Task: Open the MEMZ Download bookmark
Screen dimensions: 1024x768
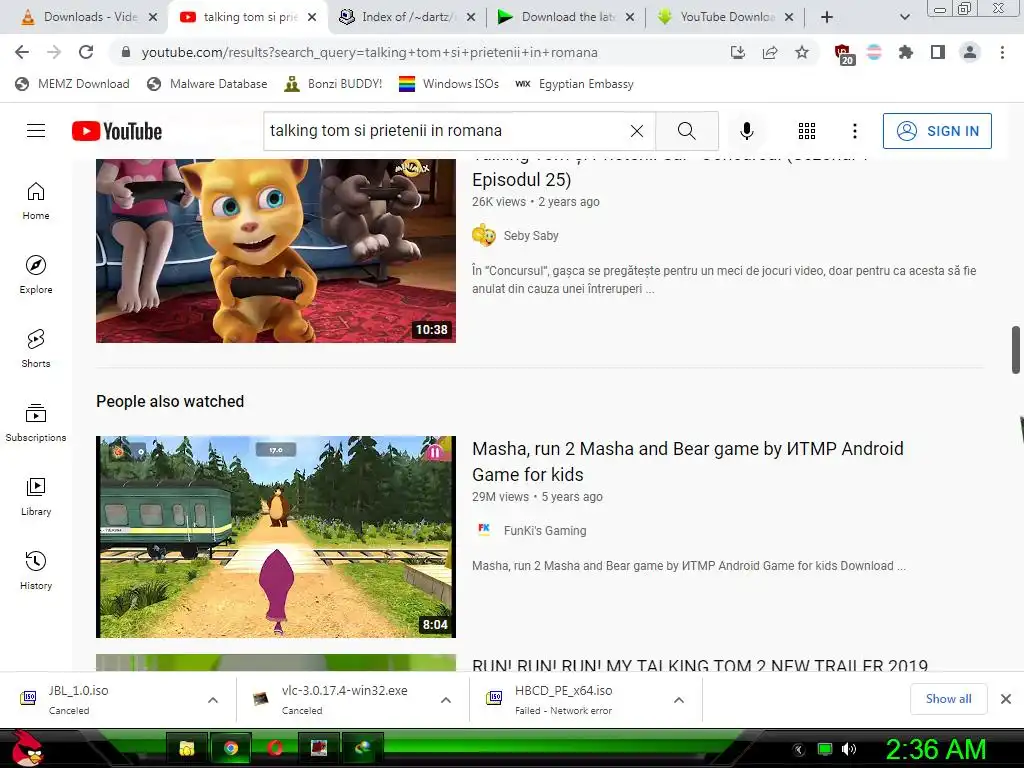Action: click(72, 84)
